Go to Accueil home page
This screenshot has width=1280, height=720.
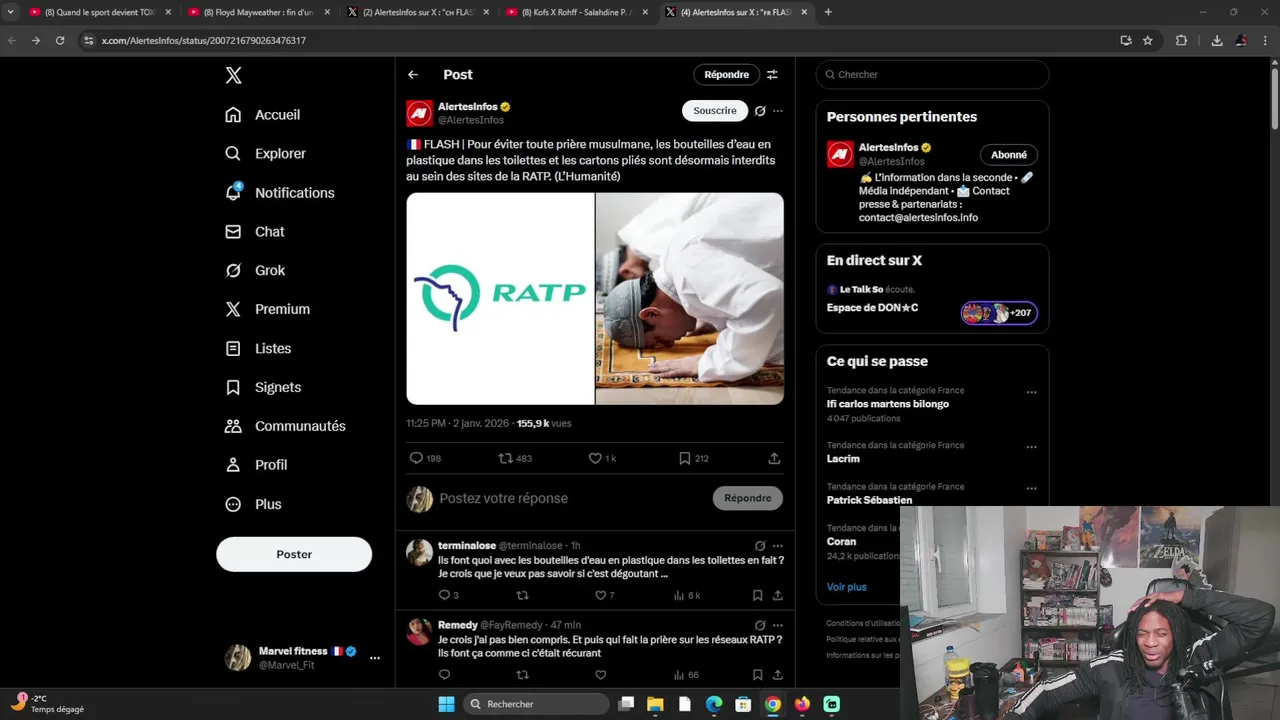pyautogui.click(x=262, y=115)
